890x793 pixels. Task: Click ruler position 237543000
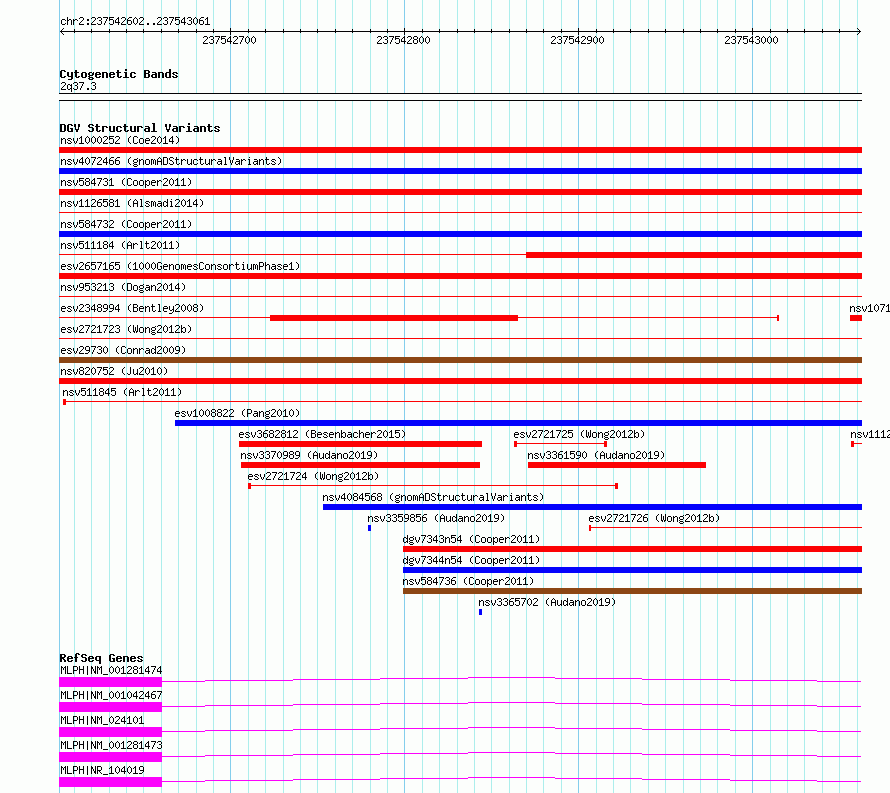(x=751, y=40)
